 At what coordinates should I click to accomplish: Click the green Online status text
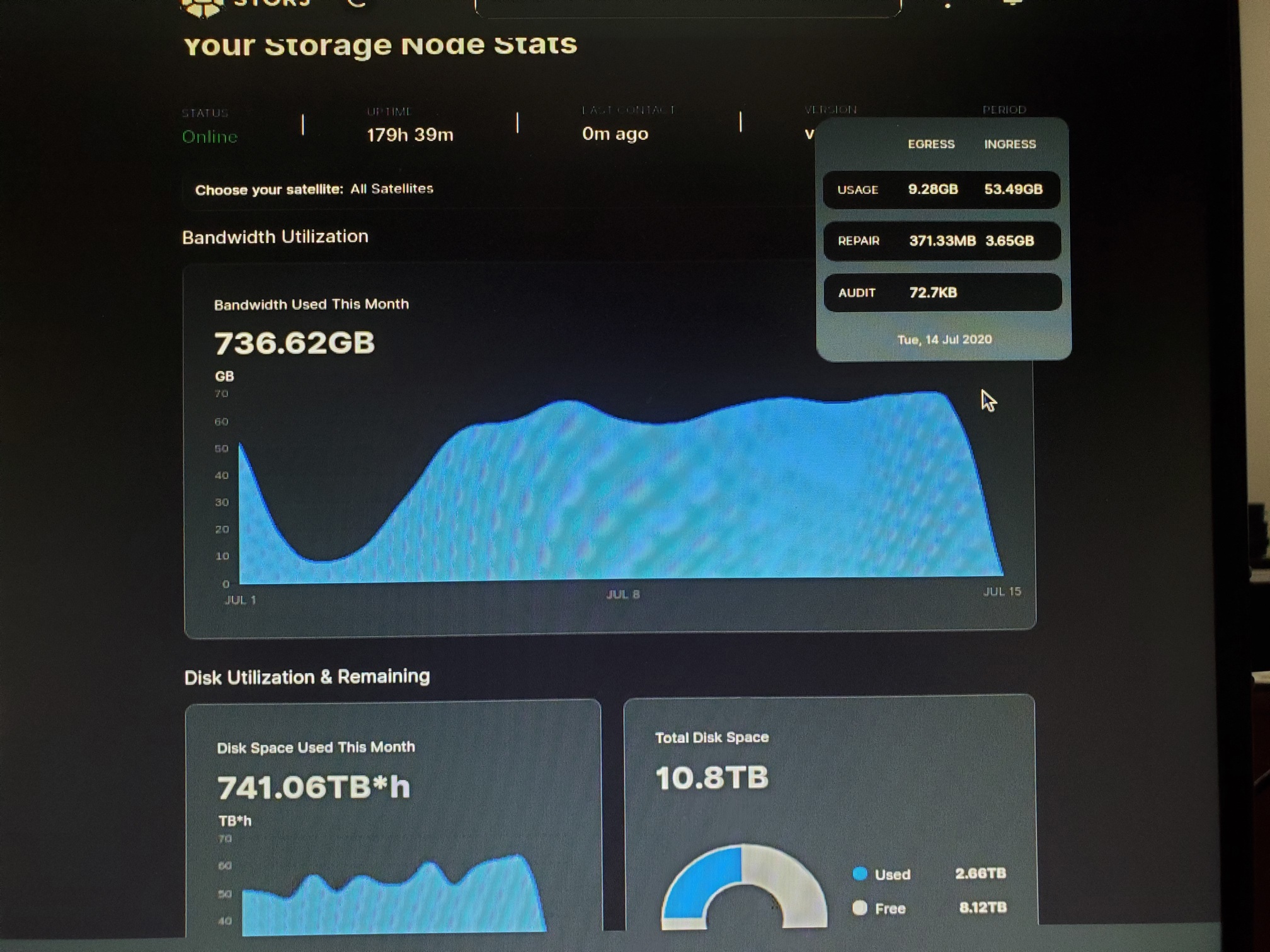[x=210, y=137]
